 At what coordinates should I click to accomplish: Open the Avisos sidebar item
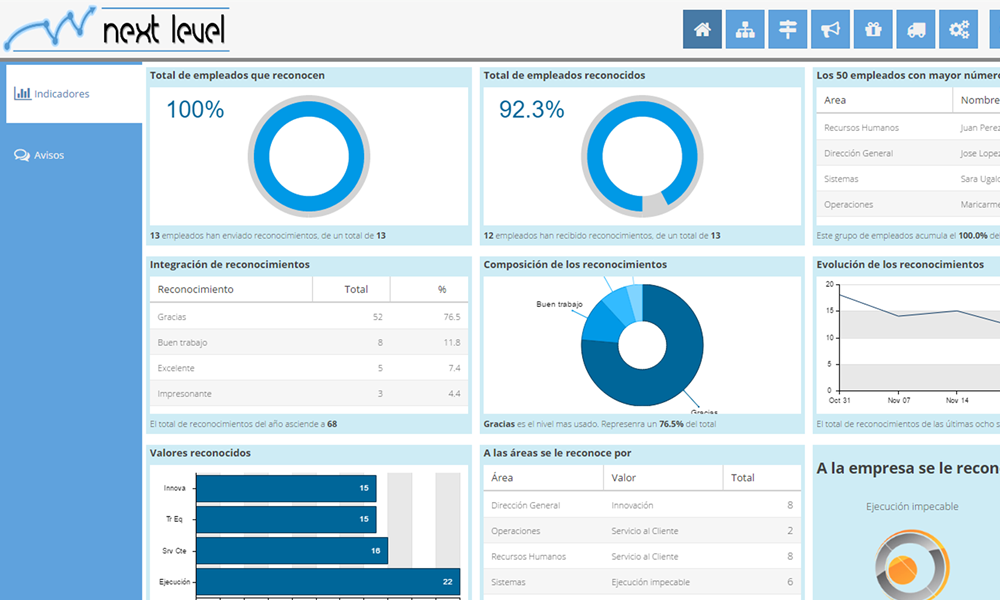click(x=74, y=155)
